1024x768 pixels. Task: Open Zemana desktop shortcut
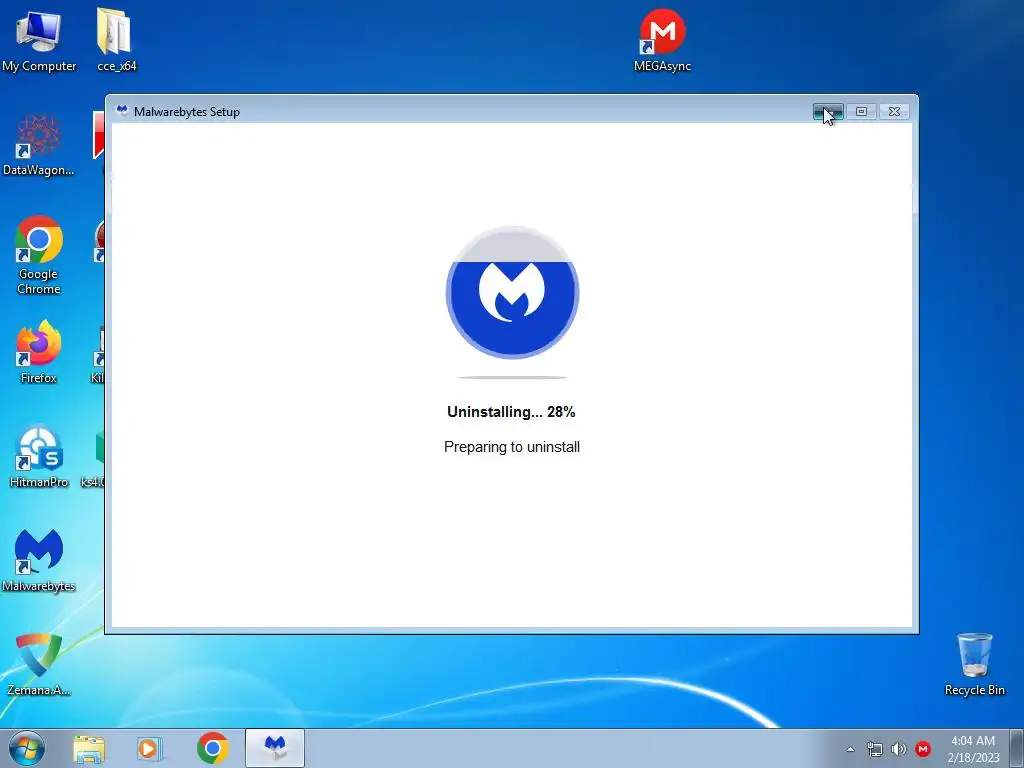39,665
